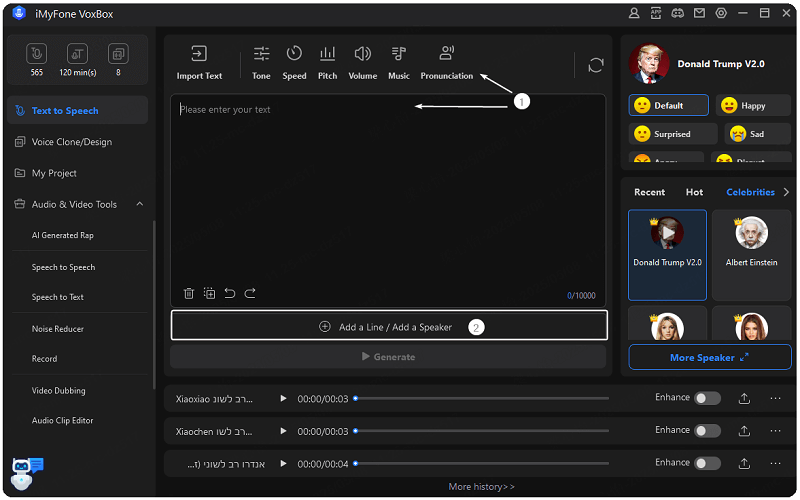
Task: Open the mail message icon
Action: click(699, 13)
